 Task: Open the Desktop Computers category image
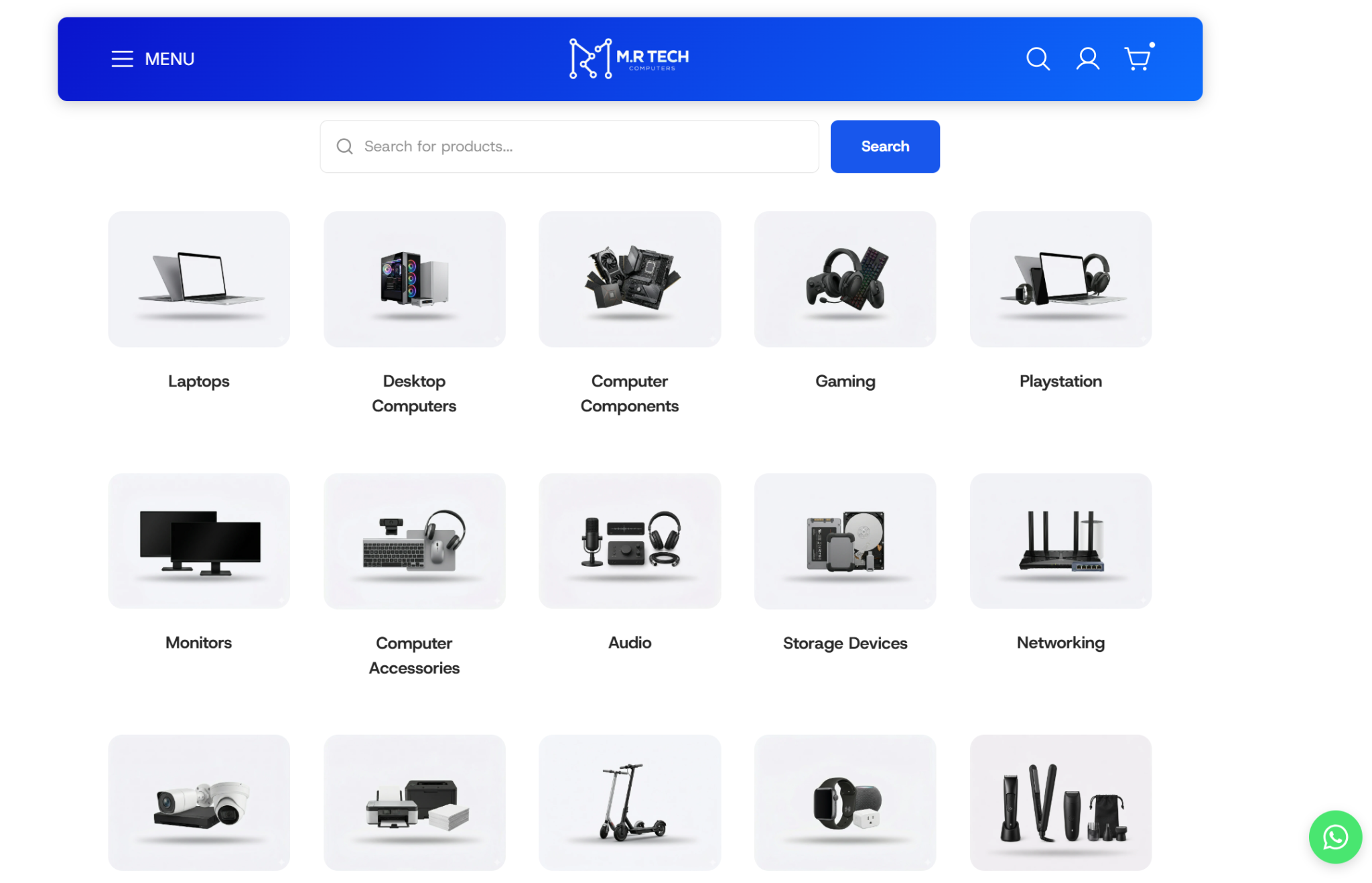tap(415, 279)
